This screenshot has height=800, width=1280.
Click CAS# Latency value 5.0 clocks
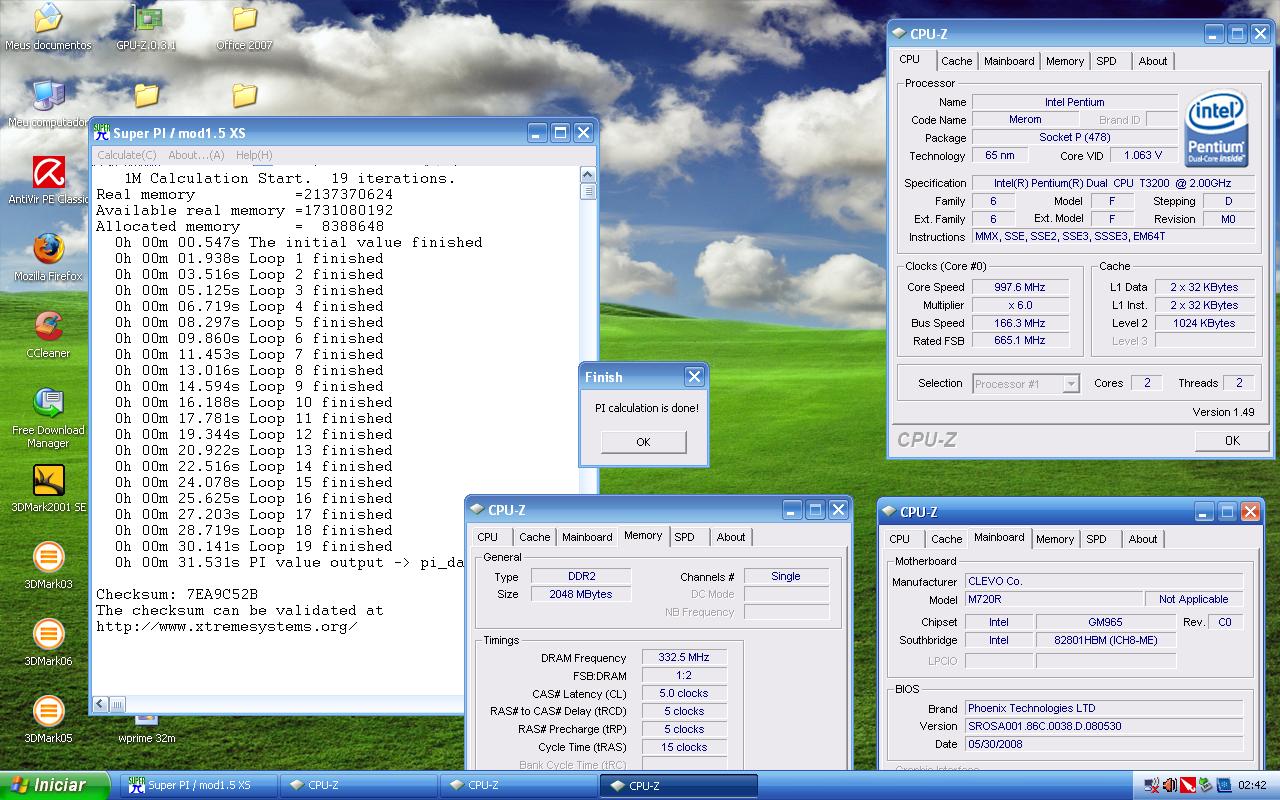[x=684, y=693]
